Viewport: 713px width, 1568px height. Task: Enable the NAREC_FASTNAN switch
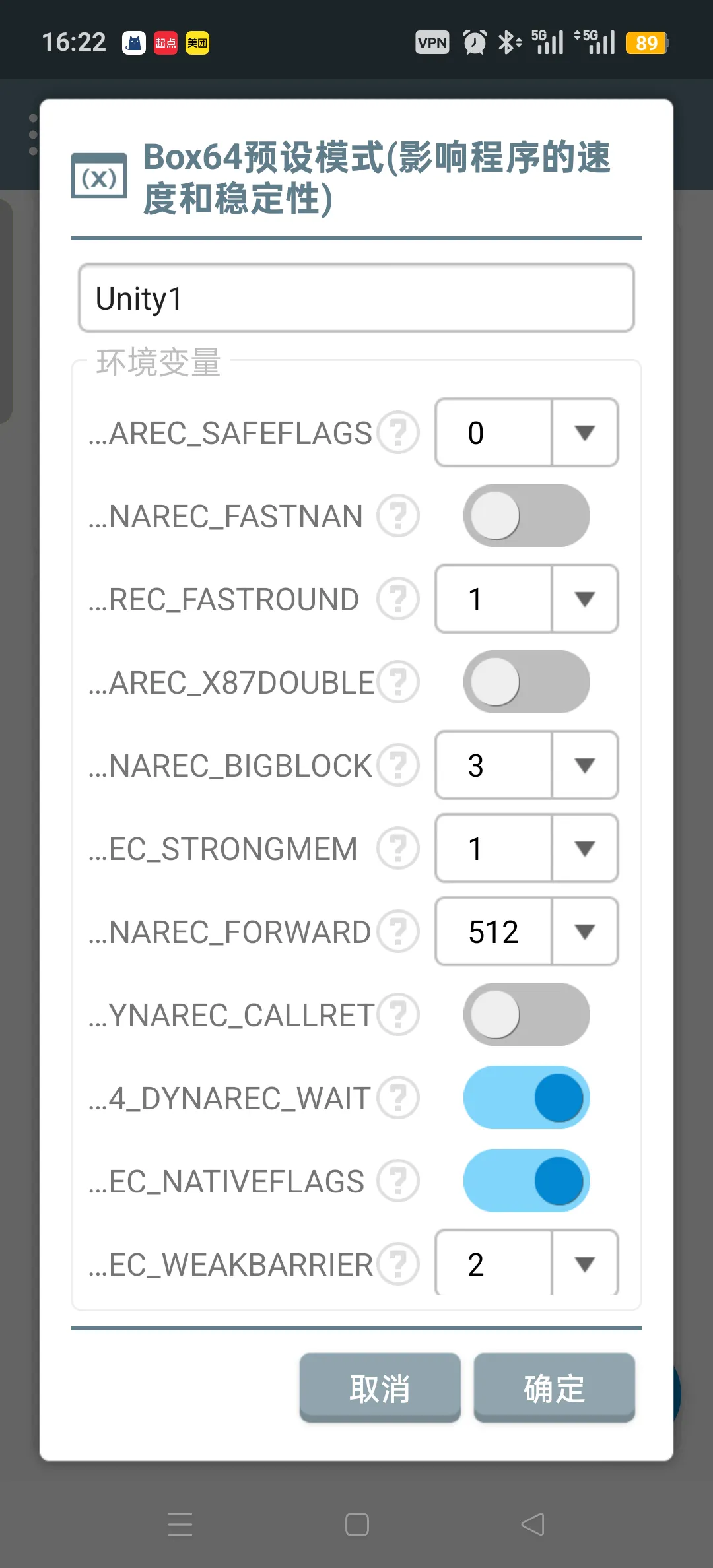pyautogui.click(x=526, y=516)
